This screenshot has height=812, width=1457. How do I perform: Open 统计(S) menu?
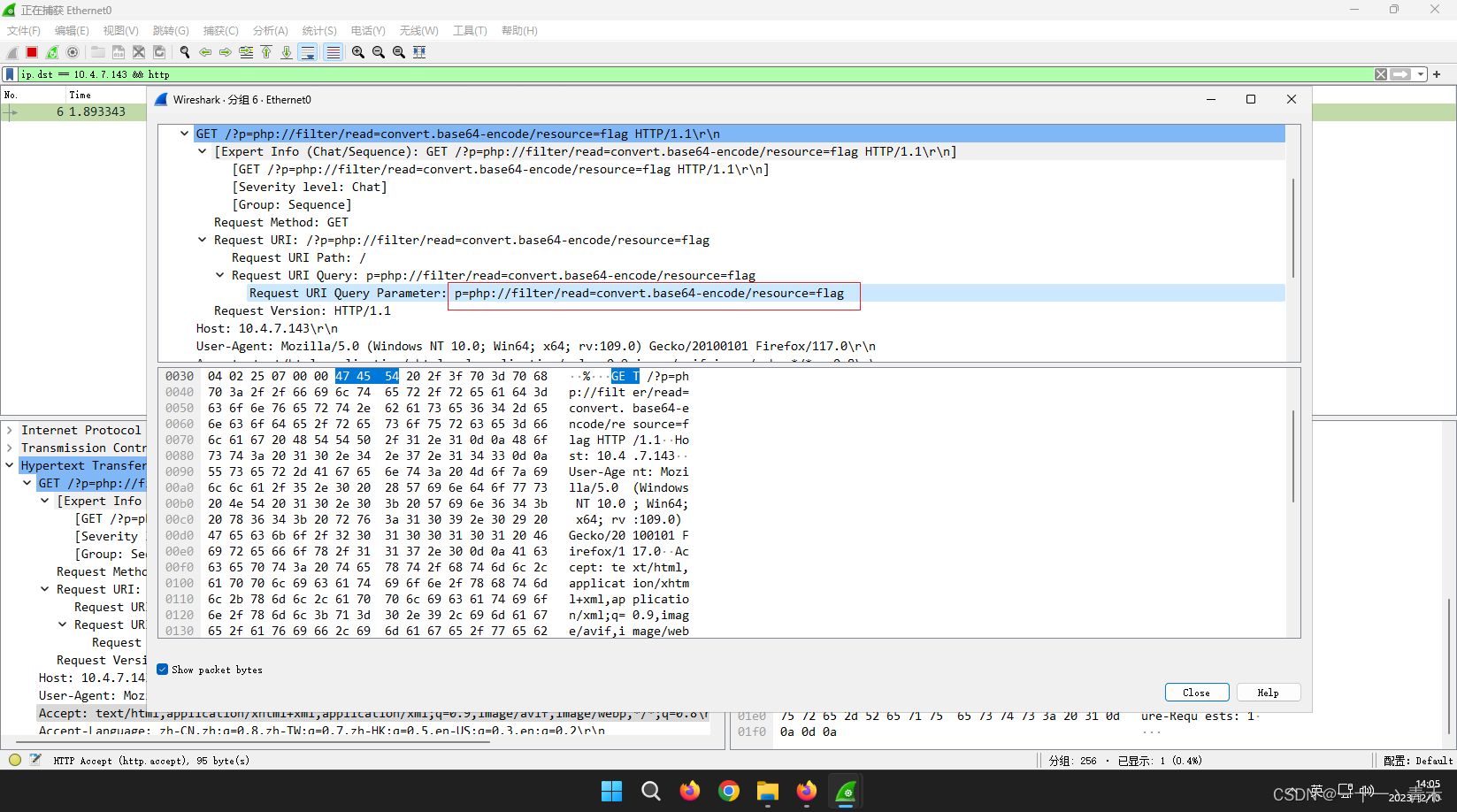pyautogui.click(x=319, y=31)
